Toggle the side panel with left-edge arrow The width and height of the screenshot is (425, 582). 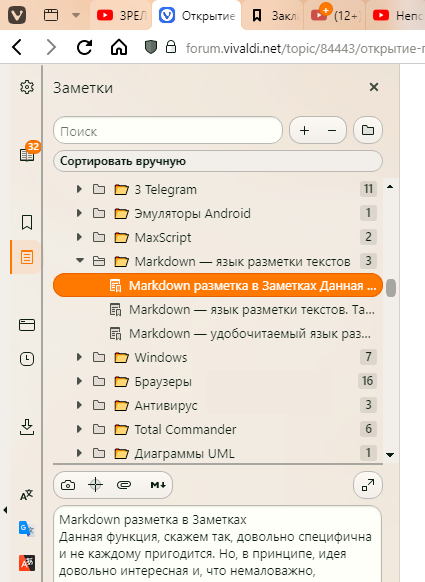pyautogui.click(x=5, y=510)
